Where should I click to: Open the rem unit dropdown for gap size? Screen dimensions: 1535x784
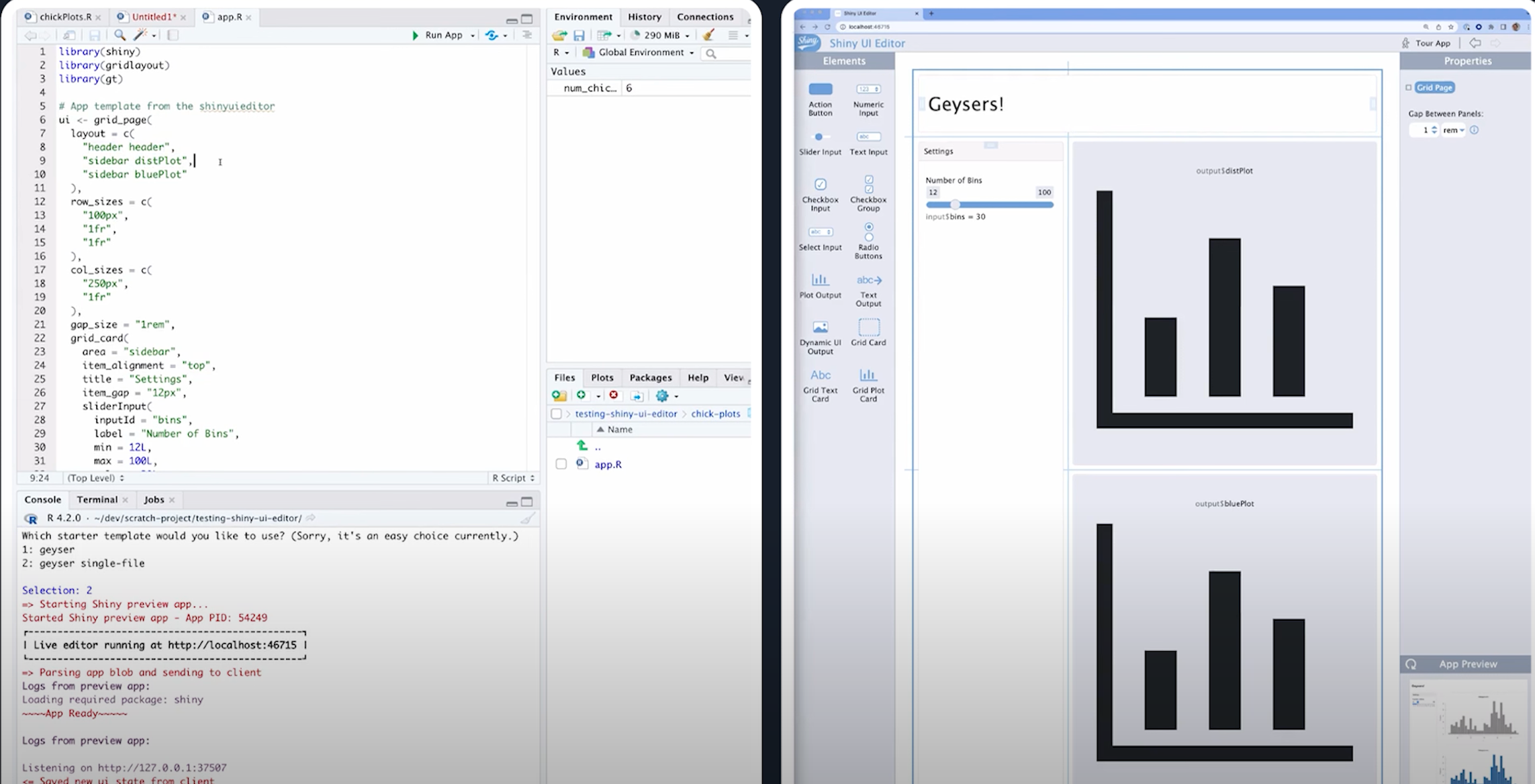pyautogui.click(x=1453, y=130)
